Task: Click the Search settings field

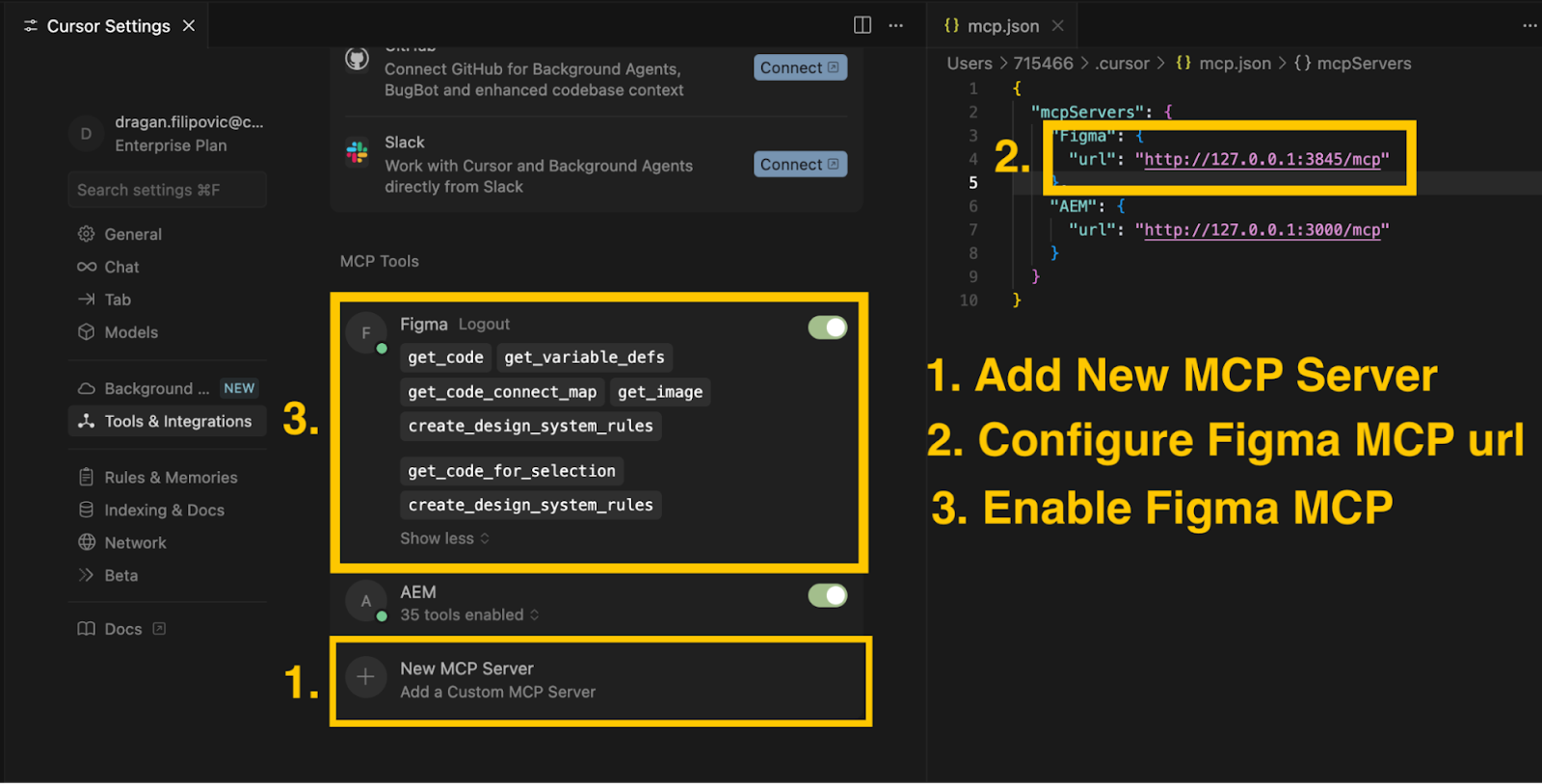Action: click(168, 190)
